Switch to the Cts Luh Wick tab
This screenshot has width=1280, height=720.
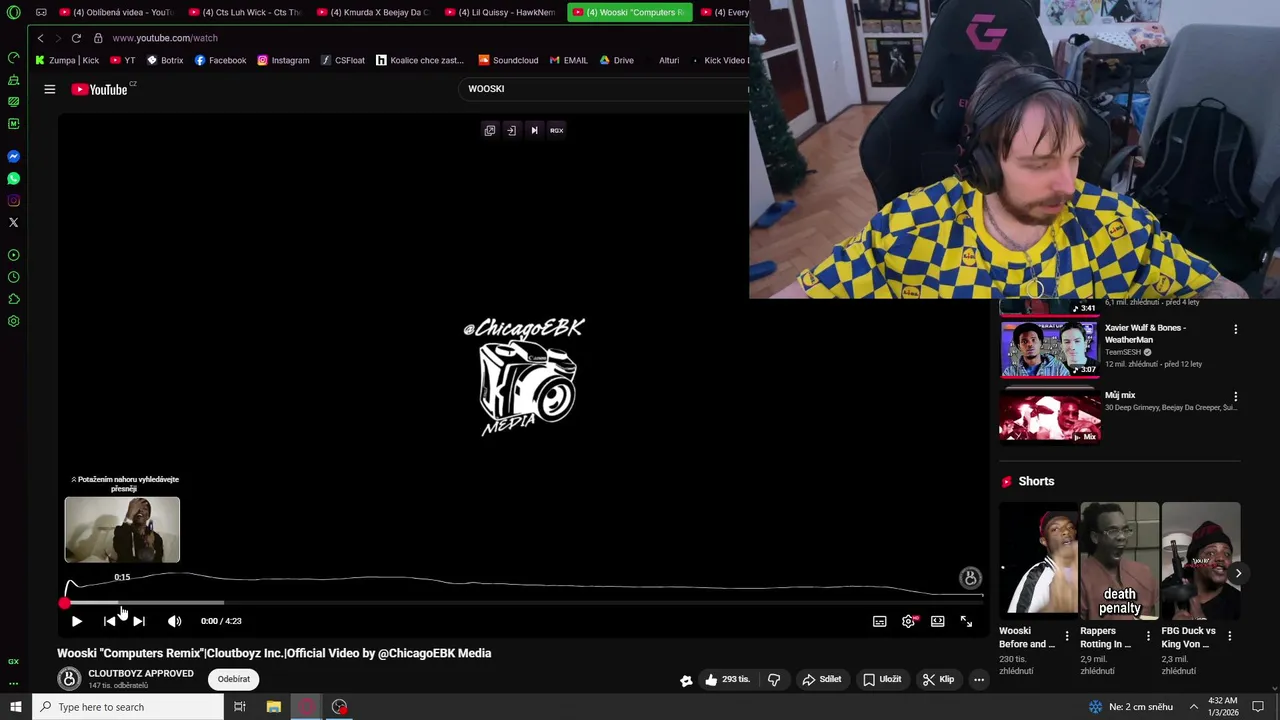(245, 12)
